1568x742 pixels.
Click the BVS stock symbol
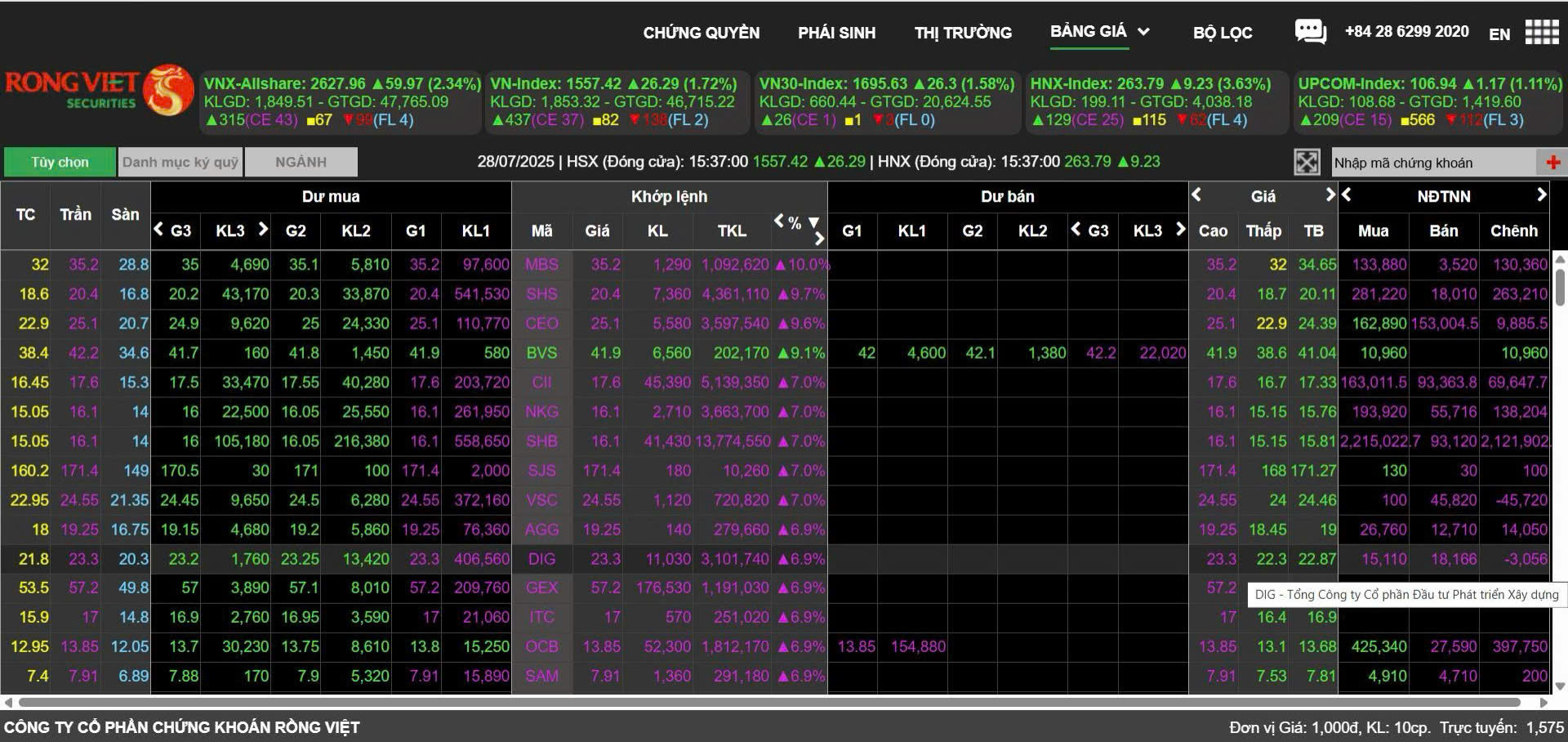pyautogui.click(x=541, y=353)
